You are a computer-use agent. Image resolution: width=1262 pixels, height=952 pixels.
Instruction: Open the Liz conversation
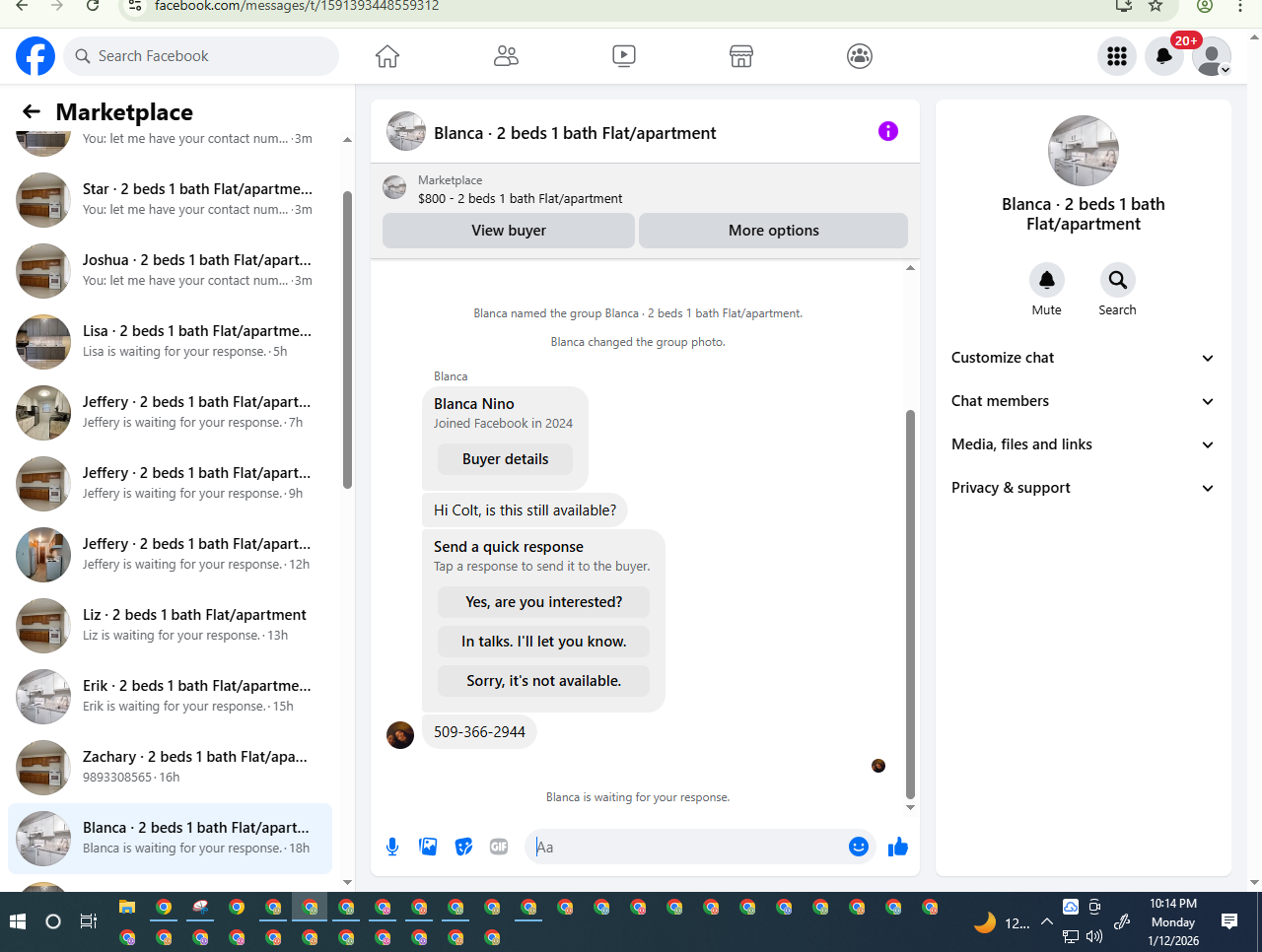tap(170, 625)
